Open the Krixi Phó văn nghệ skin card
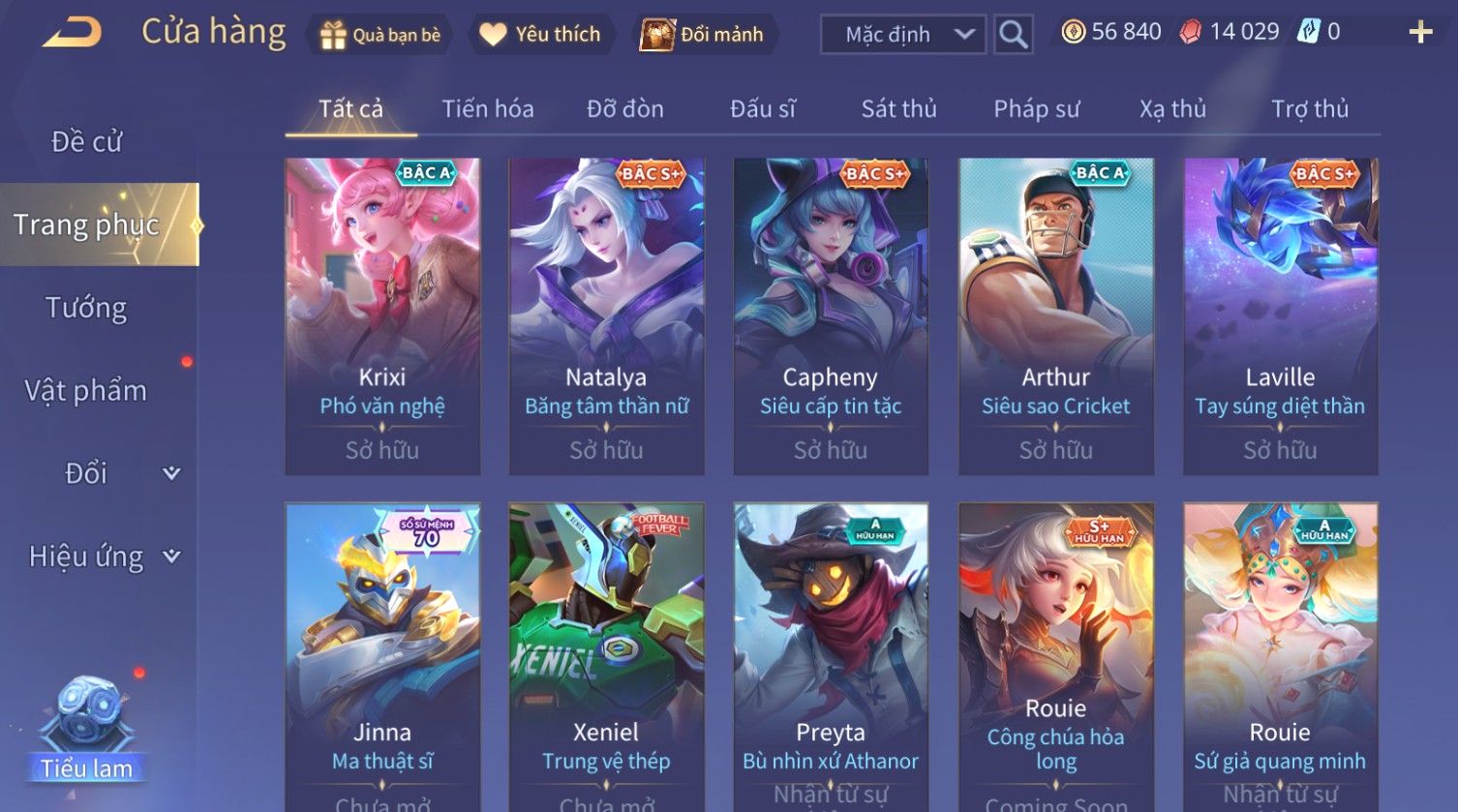The image size is (1458, 812). click(x=382, y=316)
